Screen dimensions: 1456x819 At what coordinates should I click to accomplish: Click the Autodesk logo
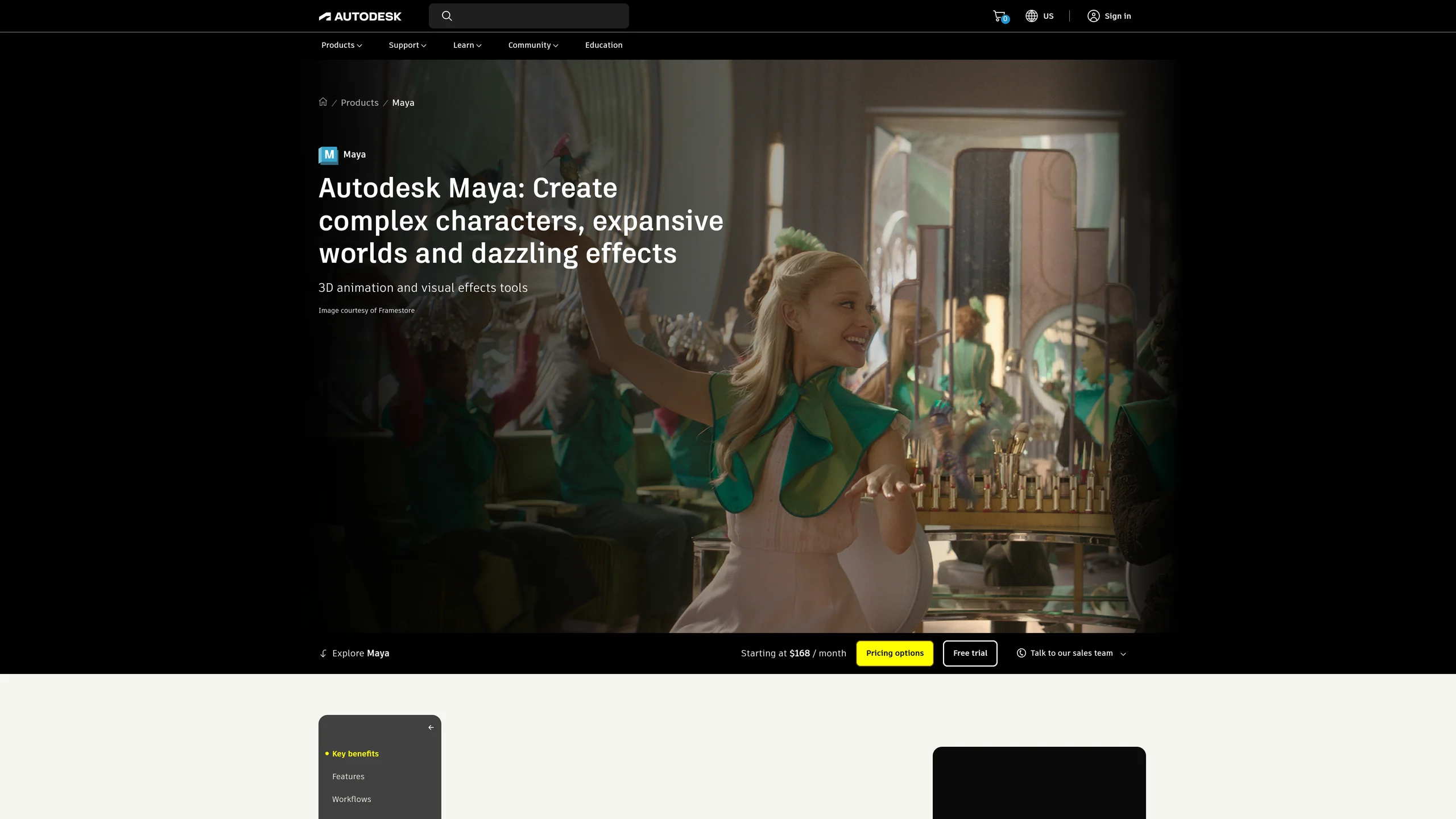pyautogui.click(x=360, y=16)
